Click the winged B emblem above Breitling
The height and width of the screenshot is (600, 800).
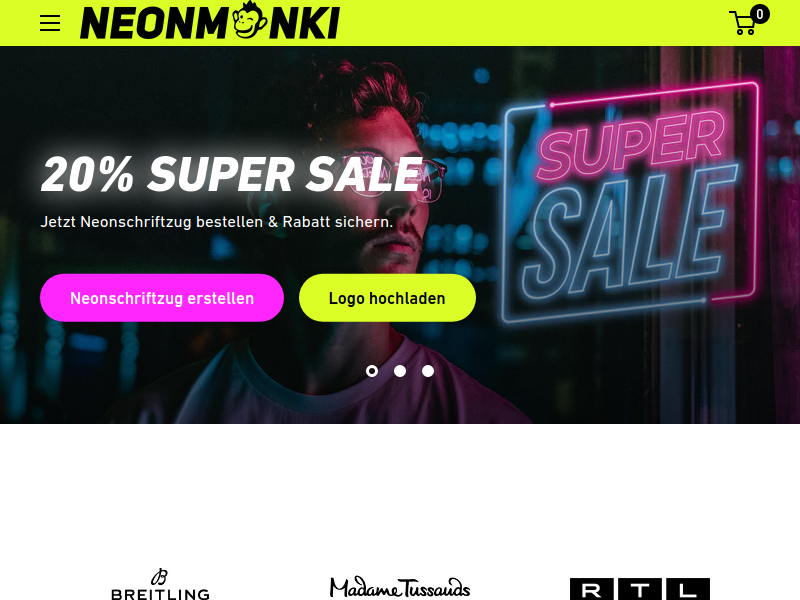[x=160, y=577]
